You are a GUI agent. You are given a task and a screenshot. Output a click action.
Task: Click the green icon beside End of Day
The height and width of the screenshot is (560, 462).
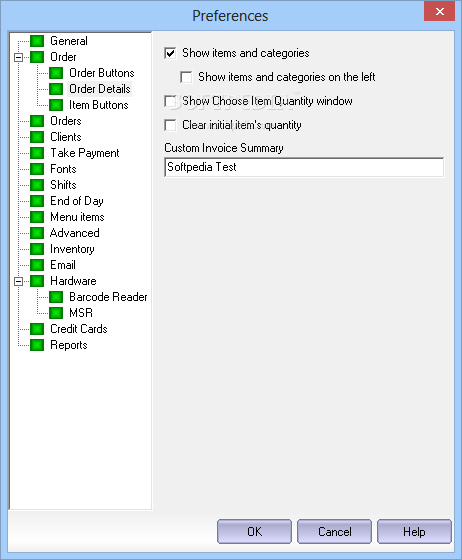tap(37, 201)
